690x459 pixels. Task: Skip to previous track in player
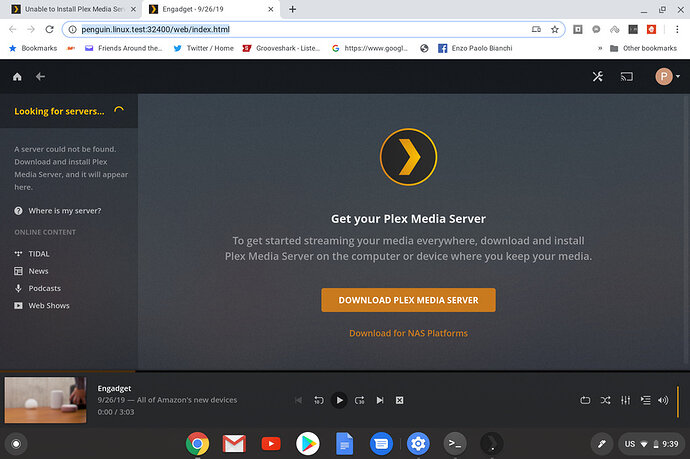click(x=298, y=400)
